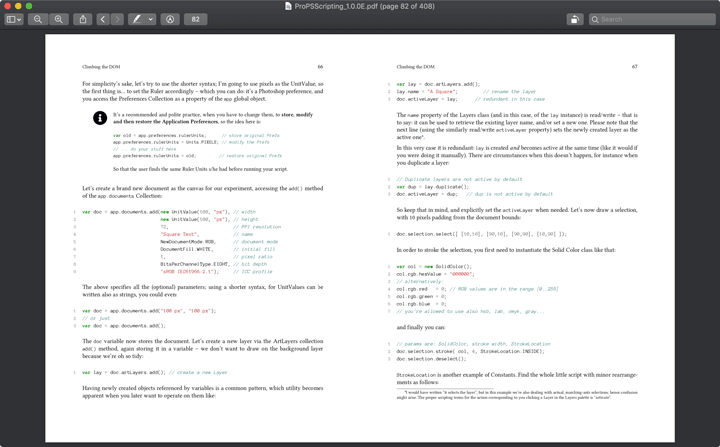The width and height of the screenshot is (720, 447).
Task: Click the right page header 'Climbing the DOM'
Action: click(x=416, y=67)
